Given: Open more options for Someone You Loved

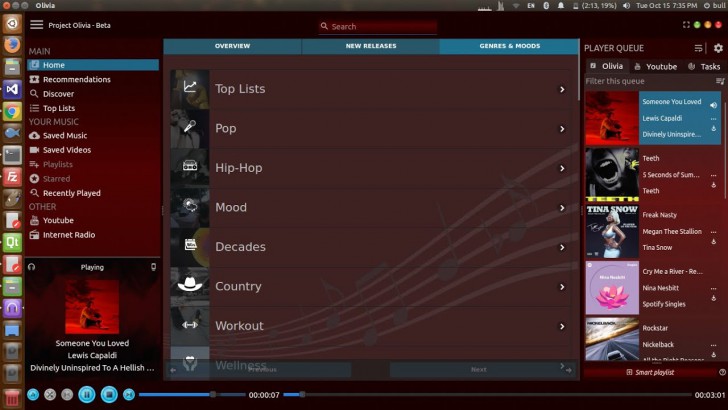Looking at the screenshot, I should [x=713, y=119].
